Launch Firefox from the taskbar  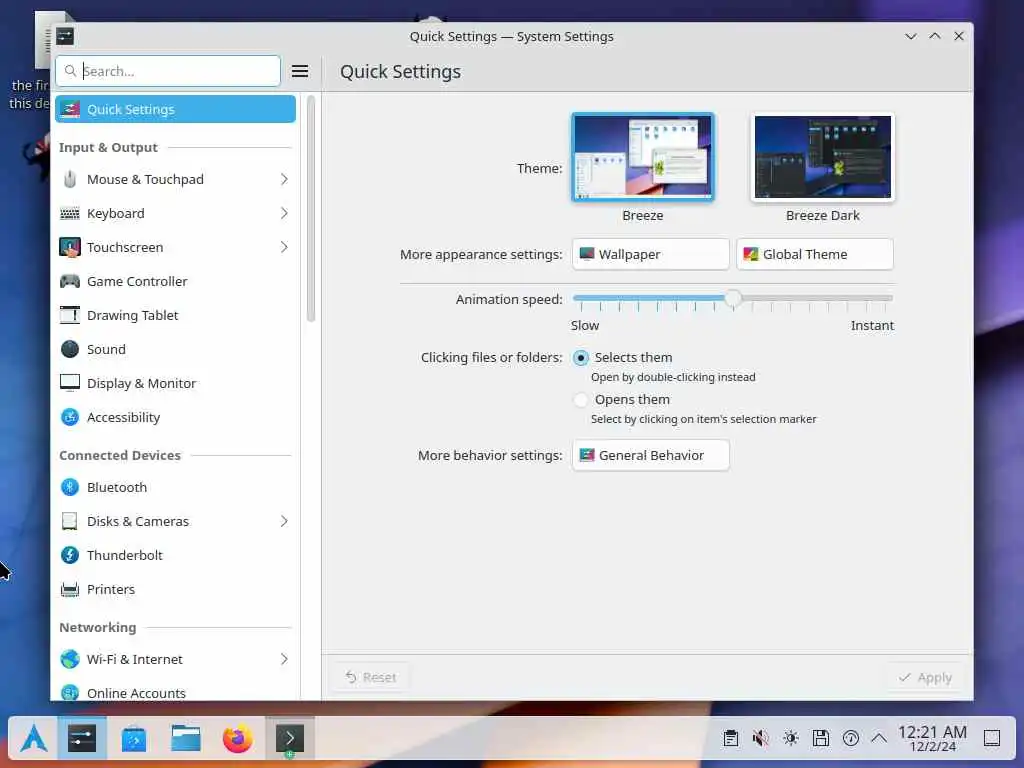(238, 739)
